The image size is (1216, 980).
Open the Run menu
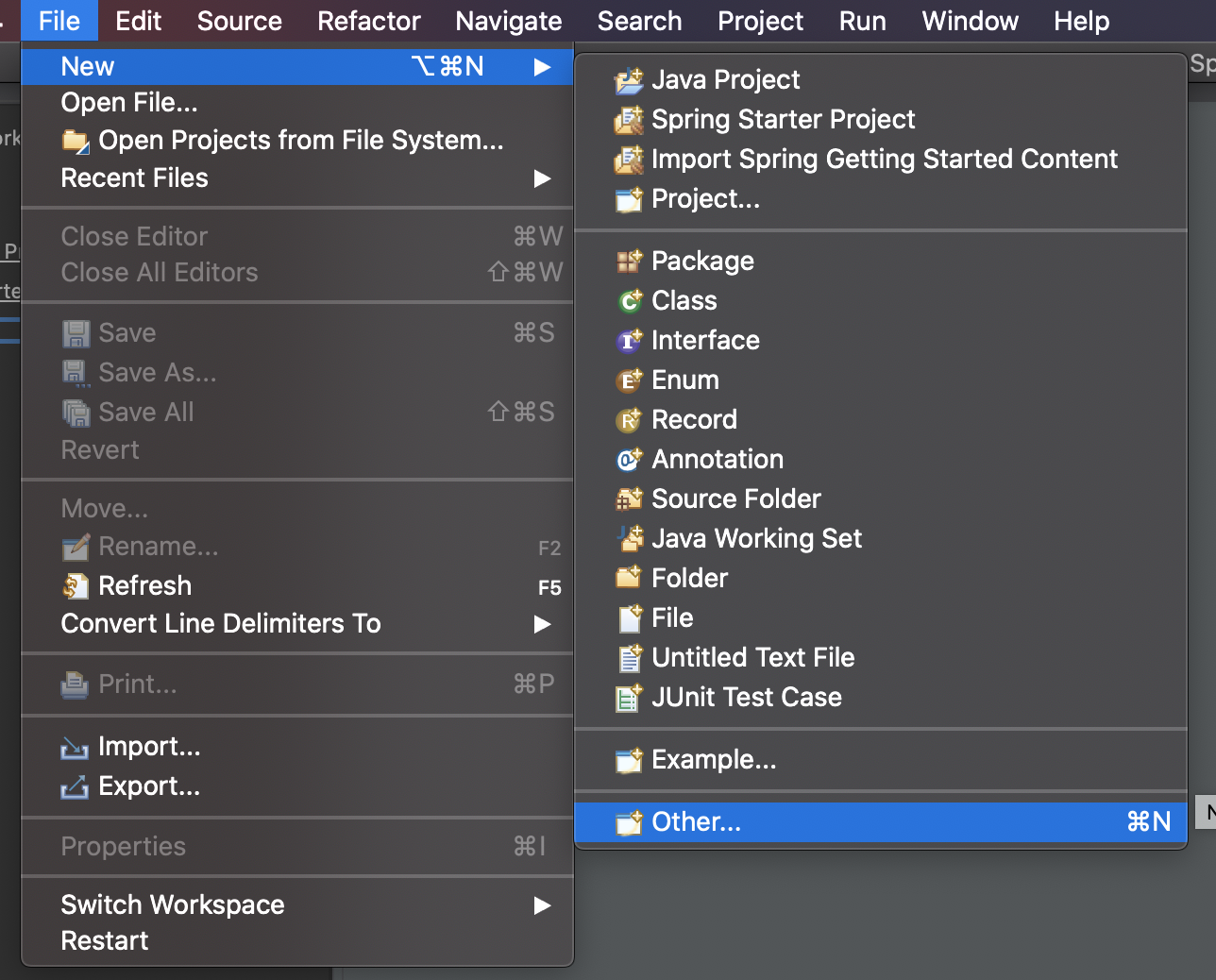coord(863,21)
